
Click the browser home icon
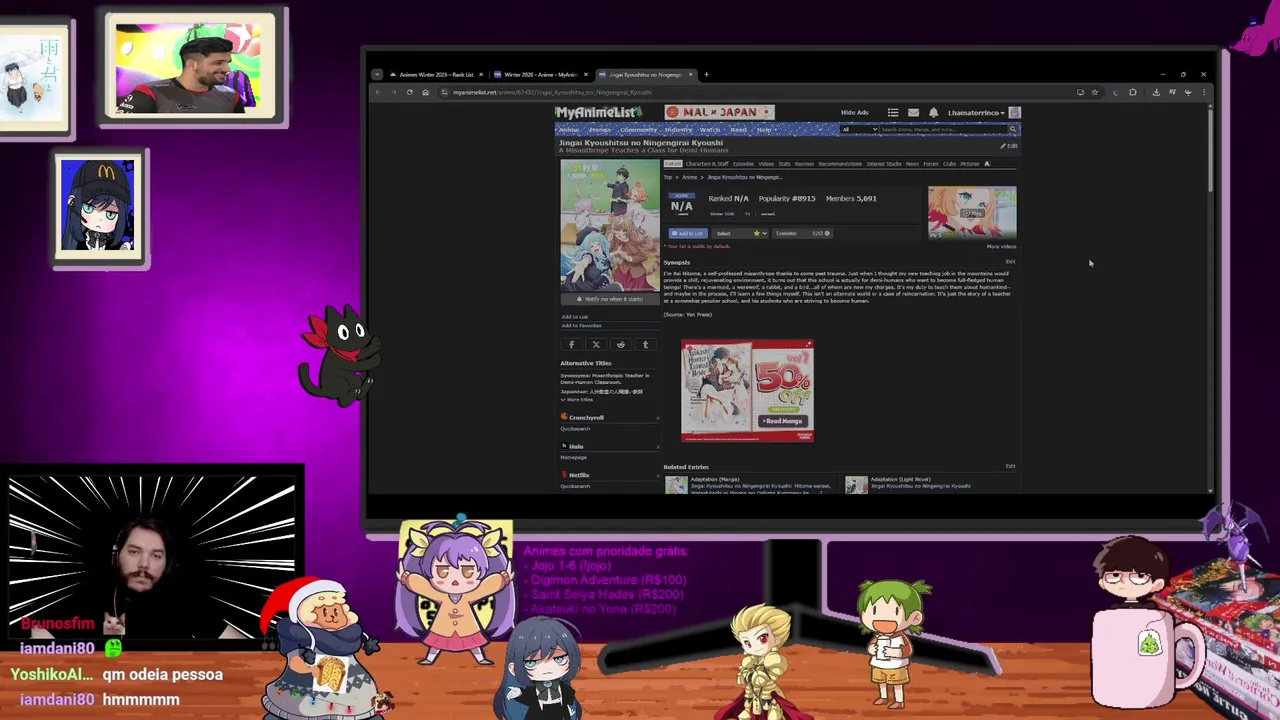click(x=425, y=92)
